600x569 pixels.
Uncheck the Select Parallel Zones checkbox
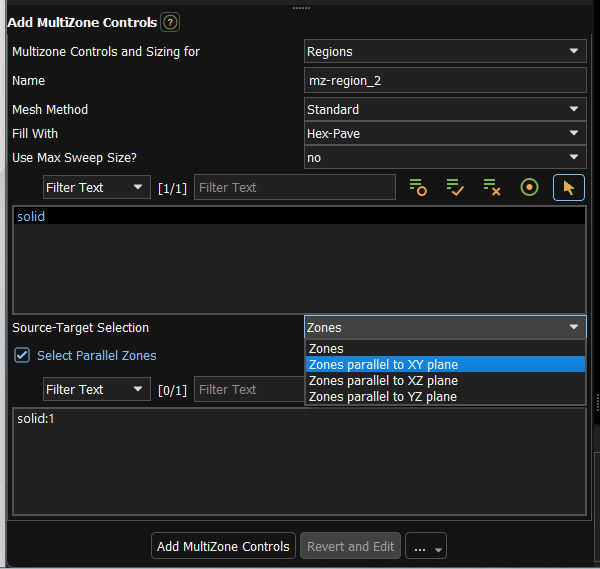pos(22,355)
